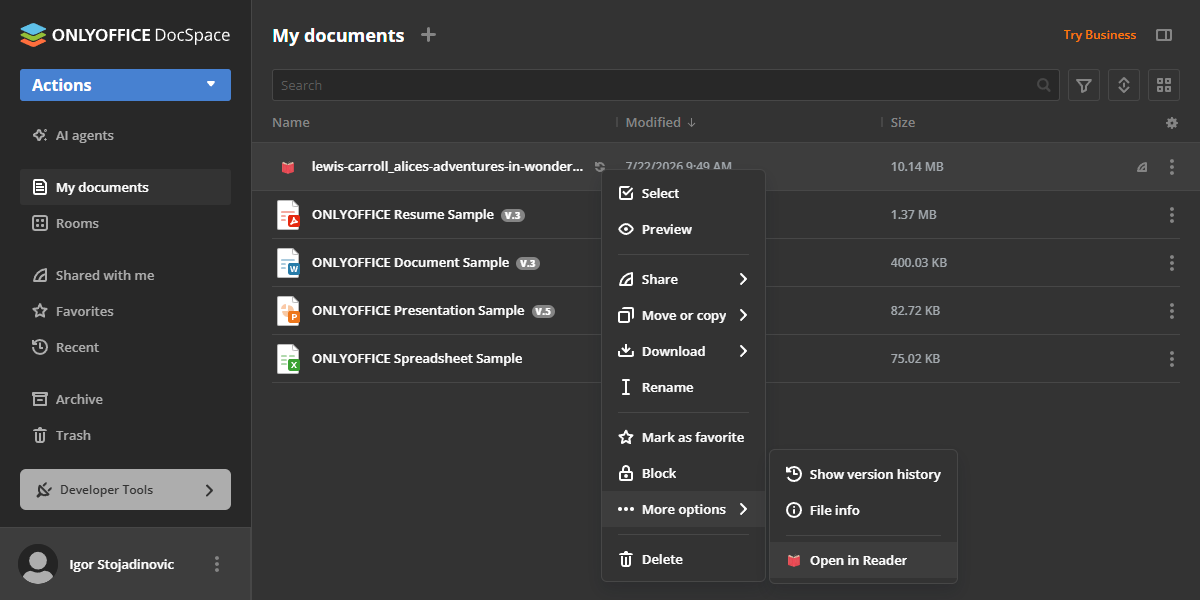Open the Actions dropdown button
This screenshot has height=600, width=1200.
coord(125,85)
